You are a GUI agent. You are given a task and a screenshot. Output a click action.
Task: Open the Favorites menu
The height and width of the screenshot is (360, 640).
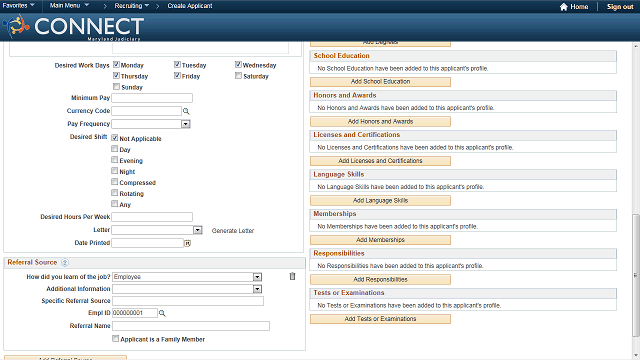pyautogui.click(x=18, y=6)
